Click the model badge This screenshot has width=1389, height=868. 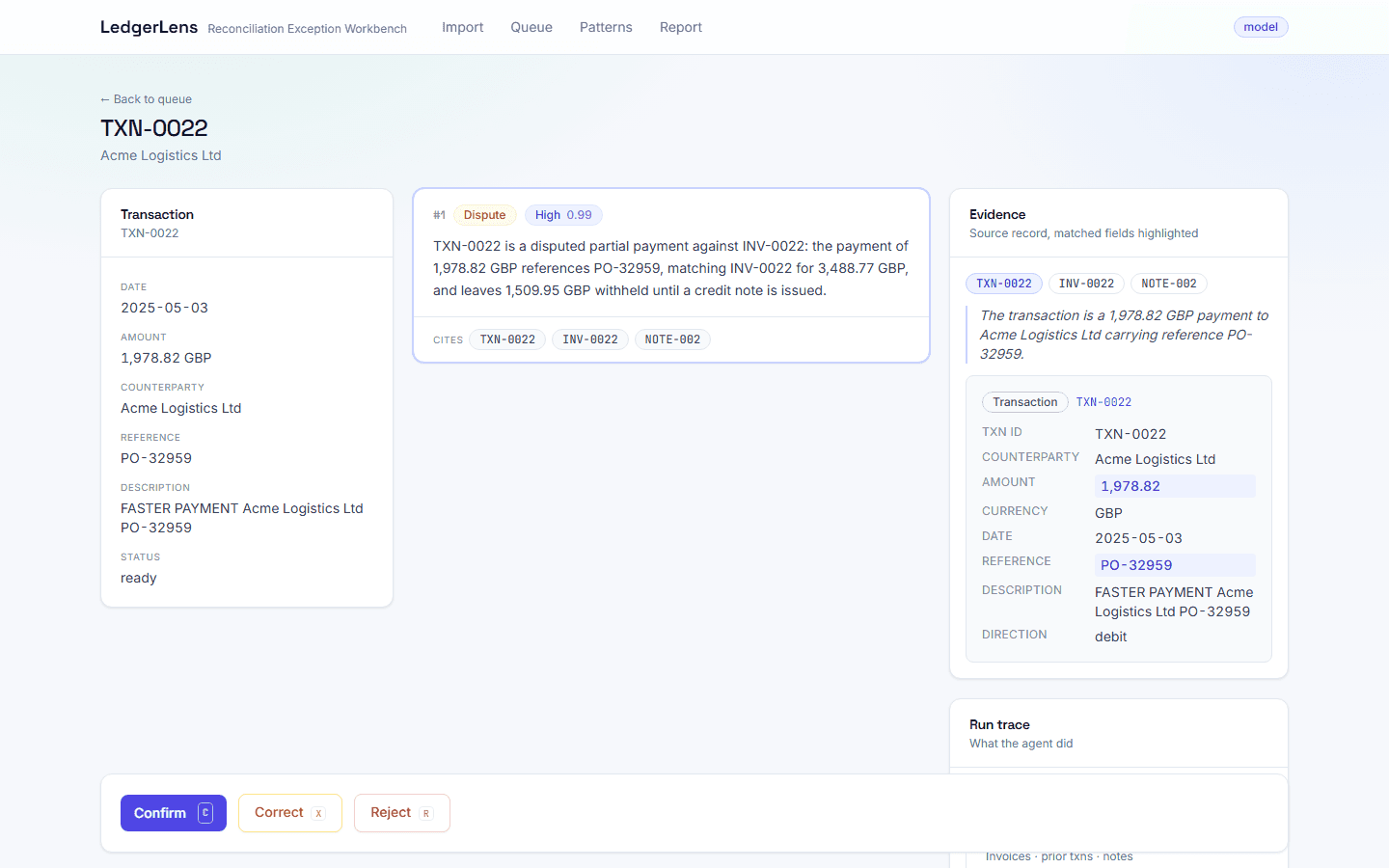click(x=1261, y=27)
